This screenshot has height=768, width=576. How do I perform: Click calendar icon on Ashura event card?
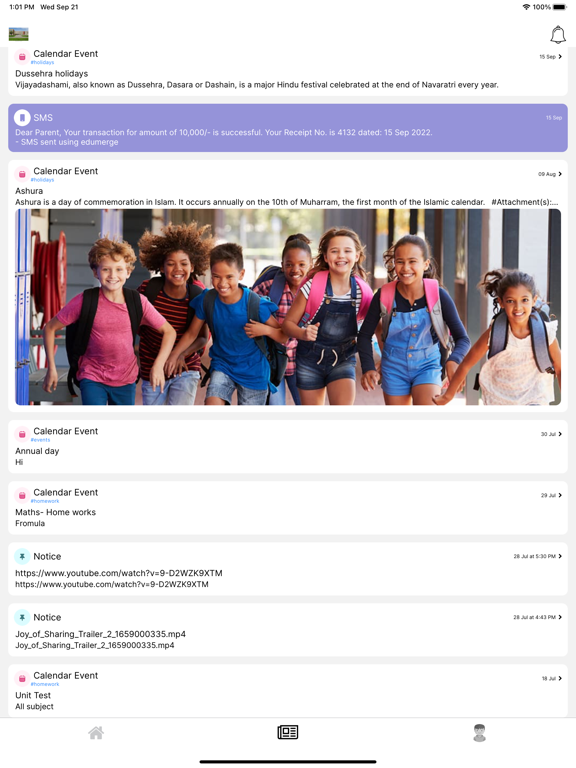click(22, 174)
